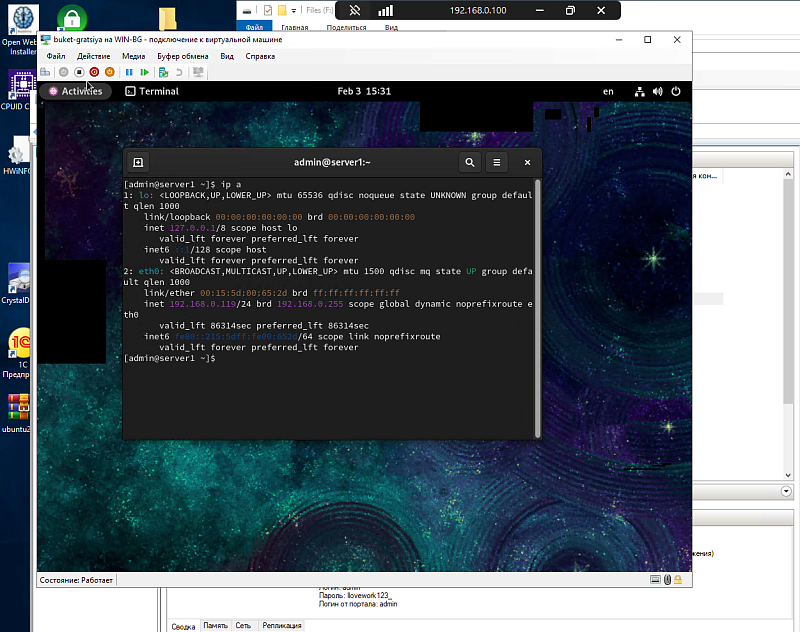The image size is (800, 632).
Task: Open the Действие menu
Action: pos(93,56)
